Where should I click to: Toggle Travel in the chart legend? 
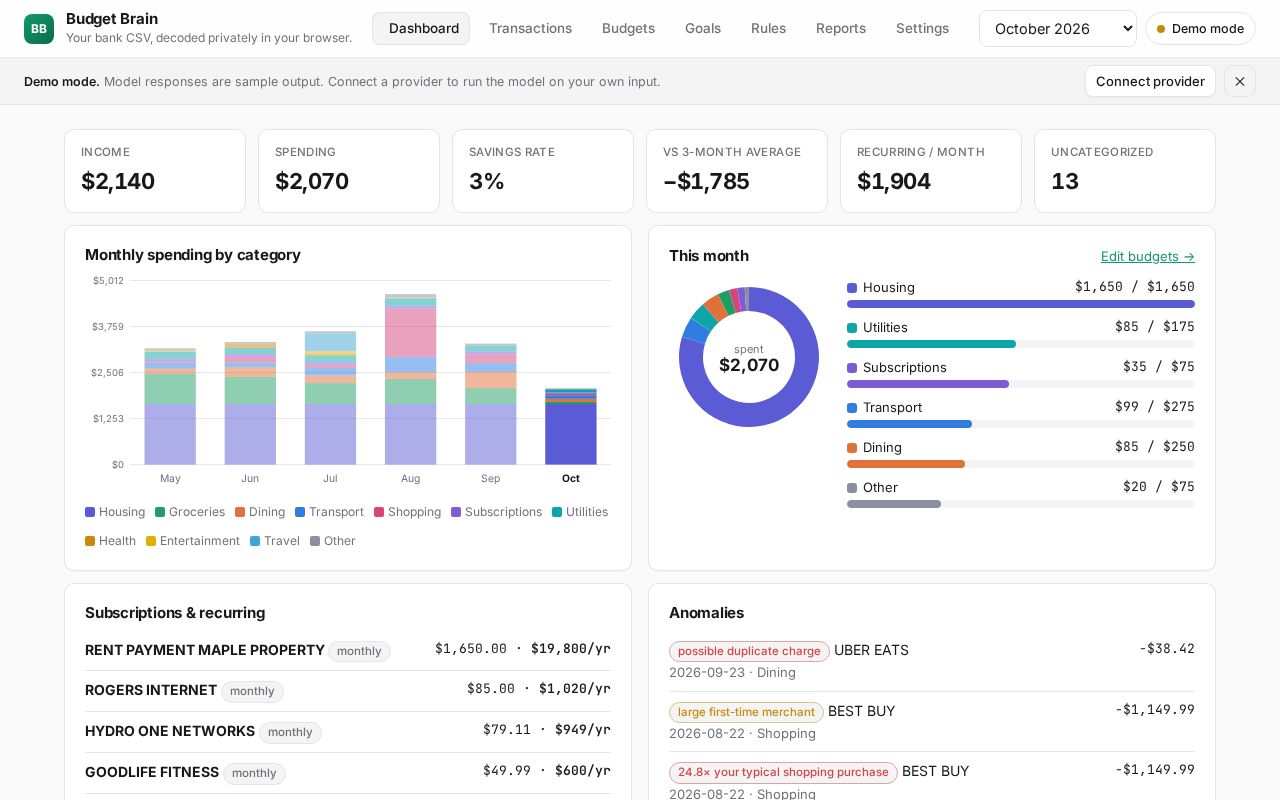pyautogui.click(x=275, y=541)
